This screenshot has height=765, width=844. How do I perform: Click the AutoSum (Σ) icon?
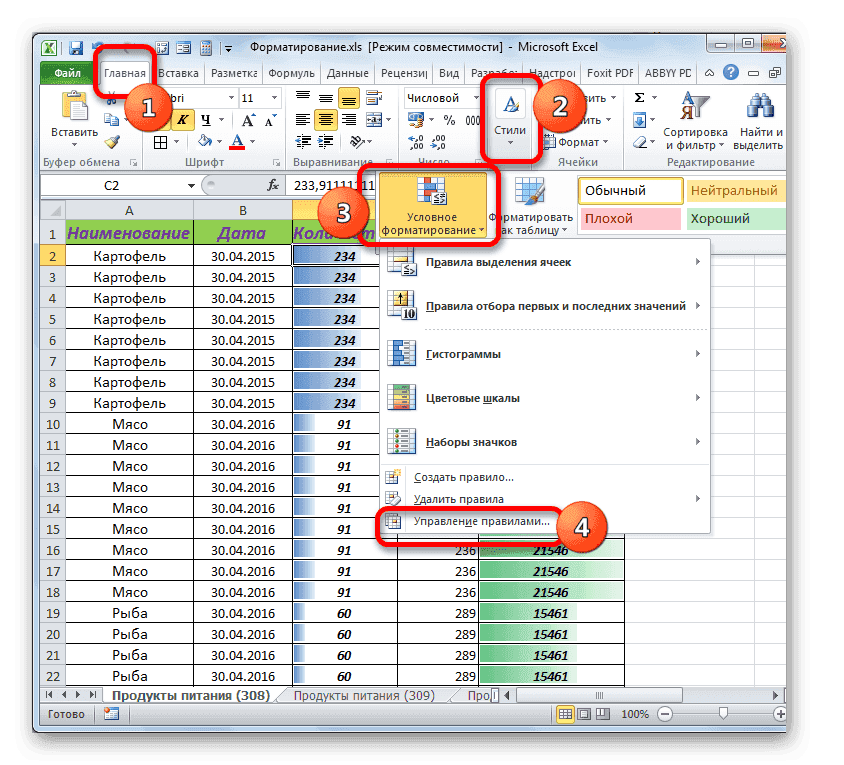click(x=638, y=97)
